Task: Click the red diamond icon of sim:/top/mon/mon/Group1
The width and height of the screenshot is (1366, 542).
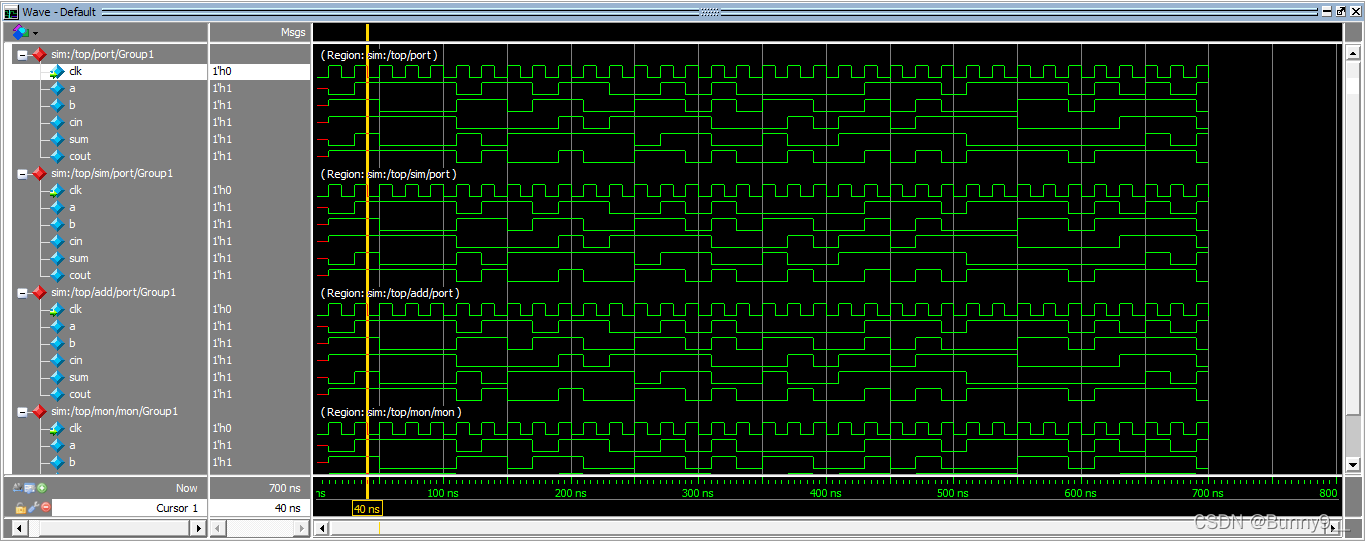Action: 39,411
